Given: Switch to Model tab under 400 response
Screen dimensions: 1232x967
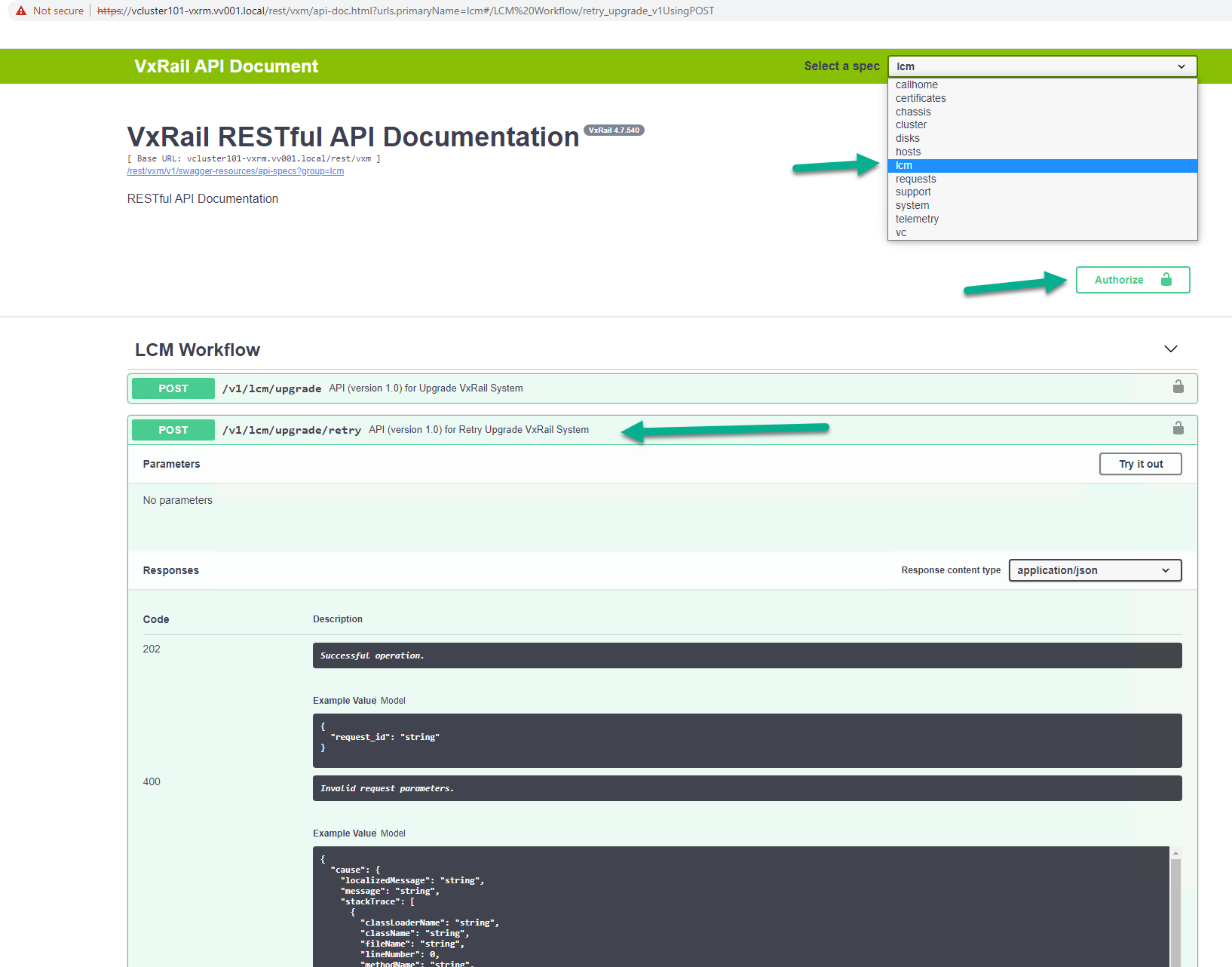Looking at the screenshot, I should click(393, 833).
